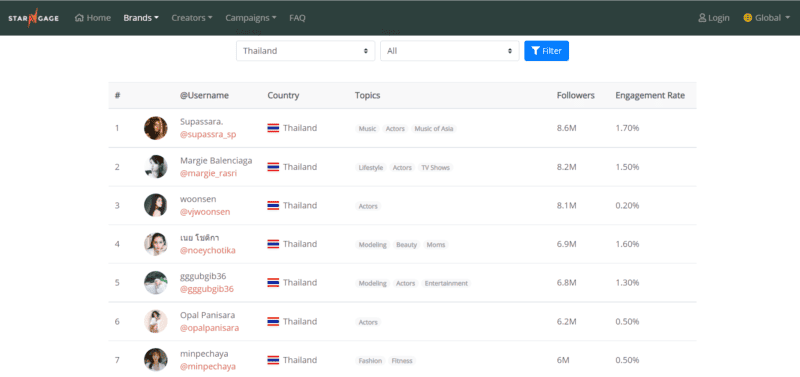Open minpechaya's profile picture
The height and width of the screenshot is (377, 800).
click(156, 360)
